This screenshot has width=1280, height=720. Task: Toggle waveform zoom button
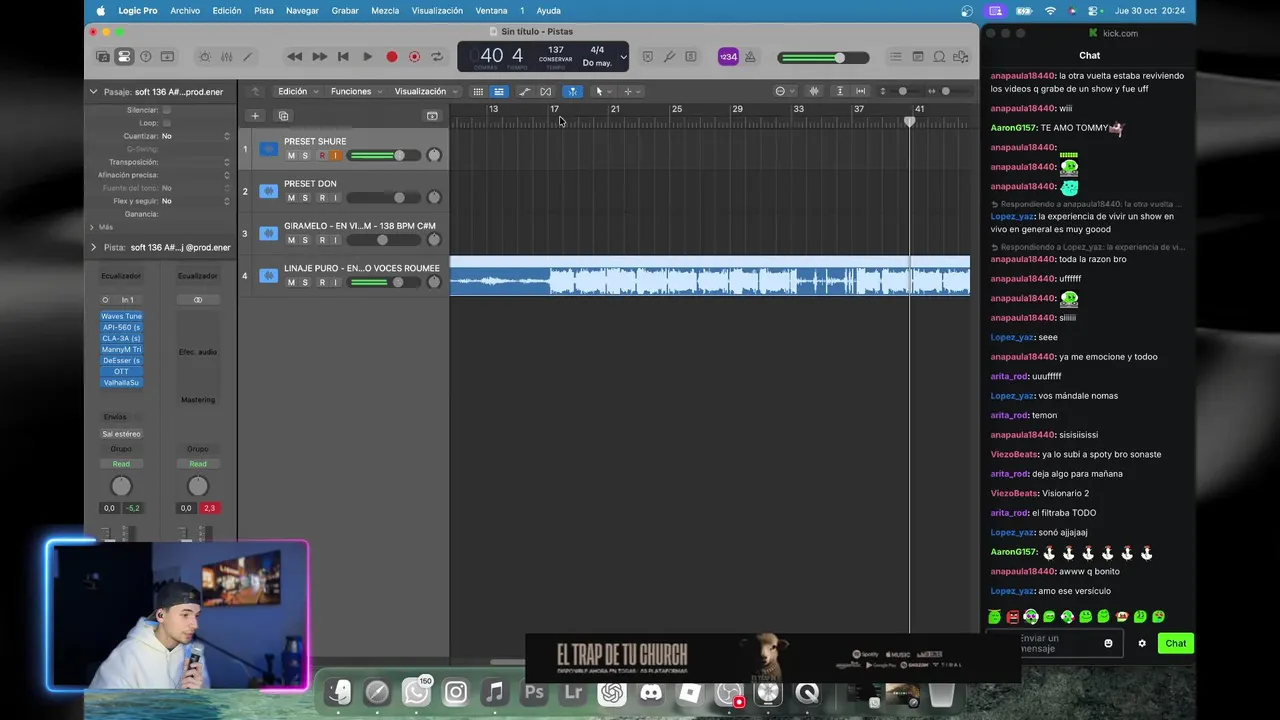point(814,91)
